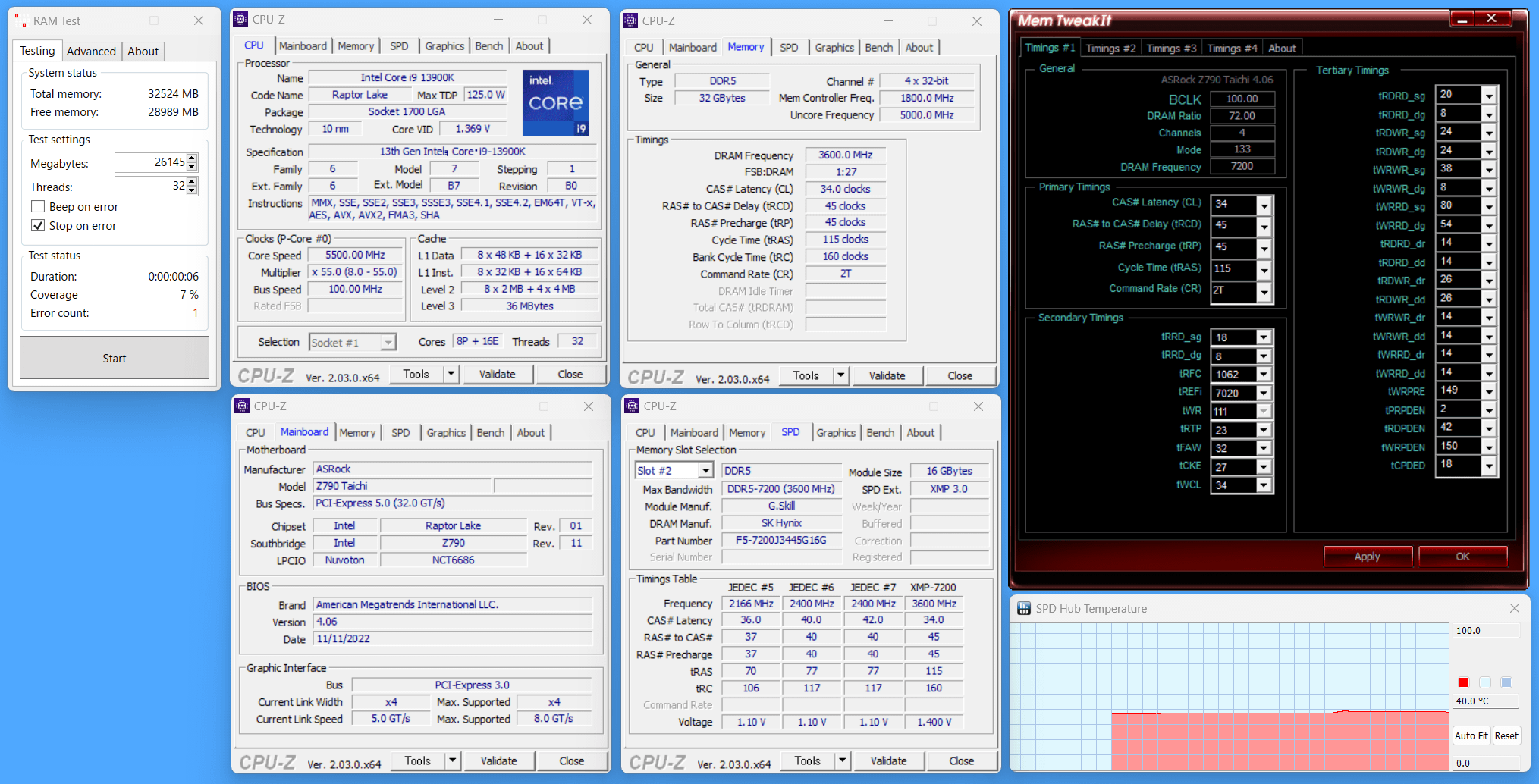Click Auto Fit in SPD Hub Temperature
The image size is (1539, 784).
pos(1471,735)
